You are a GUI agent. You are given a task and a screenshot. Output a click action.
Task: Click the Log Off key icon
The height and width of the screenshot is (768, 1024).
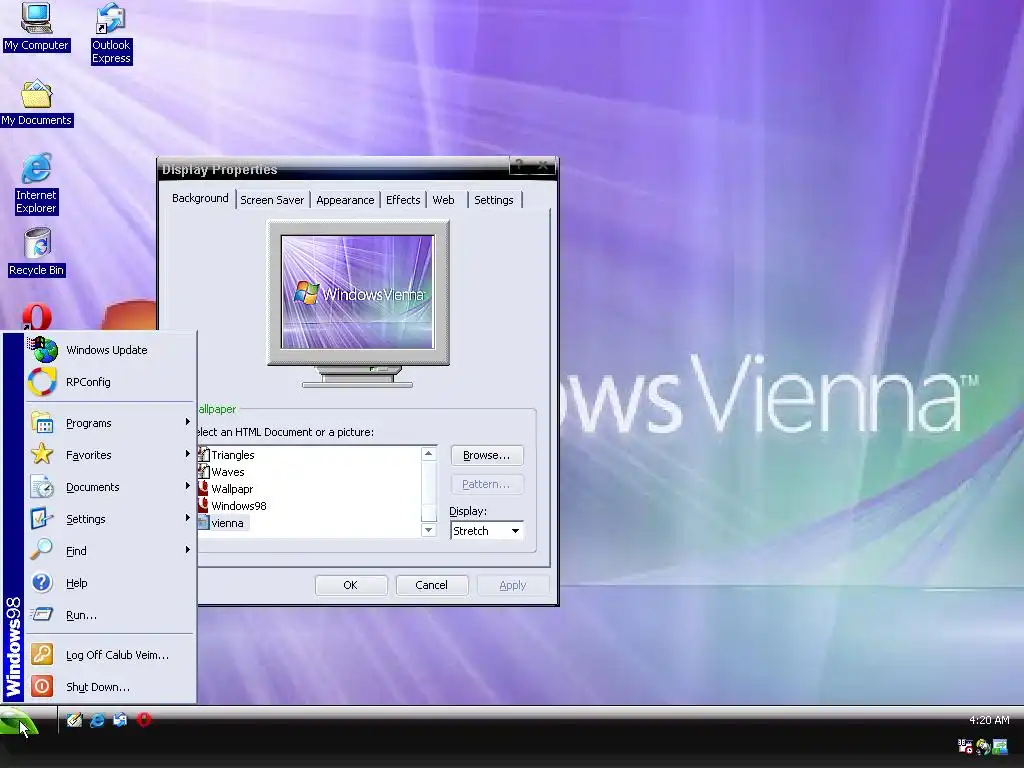pos(42,654)
